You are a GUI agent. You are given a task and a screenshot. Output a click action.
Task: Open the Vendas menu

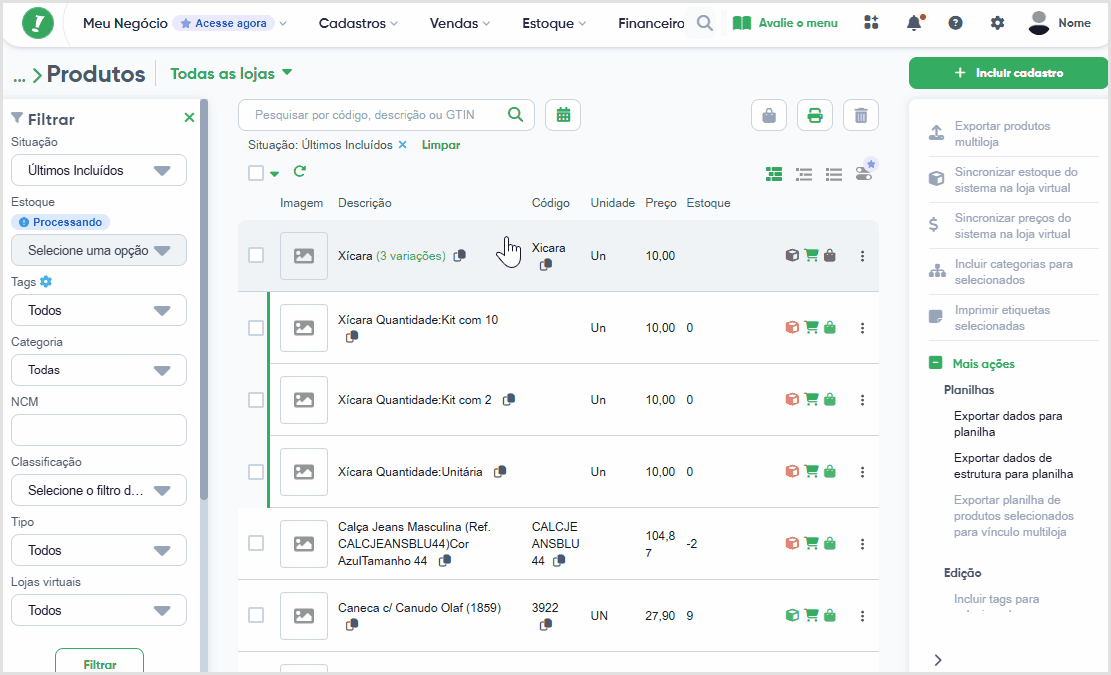(460, 23)
